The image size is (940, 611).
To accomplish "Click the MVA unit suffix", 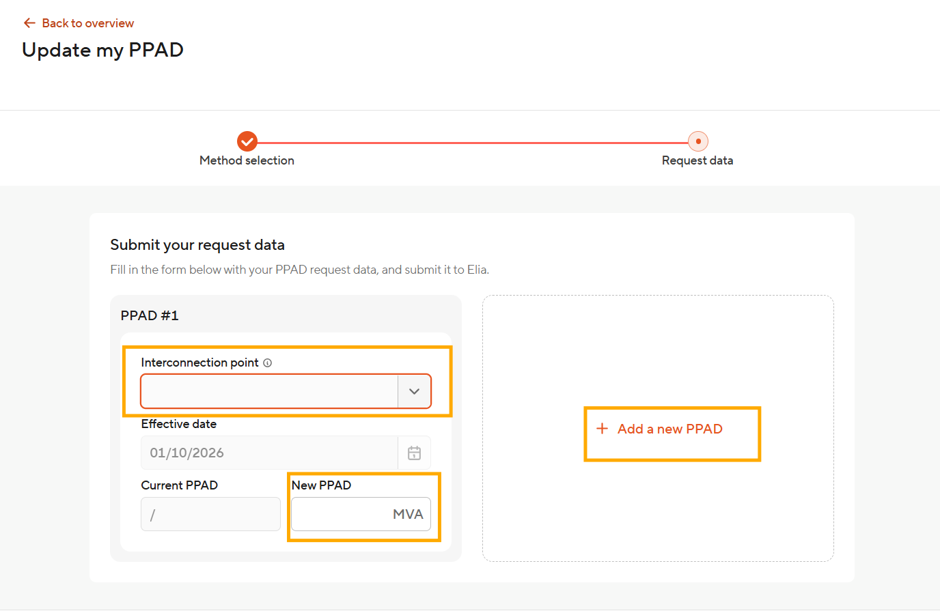I will (x=408, y=514).
